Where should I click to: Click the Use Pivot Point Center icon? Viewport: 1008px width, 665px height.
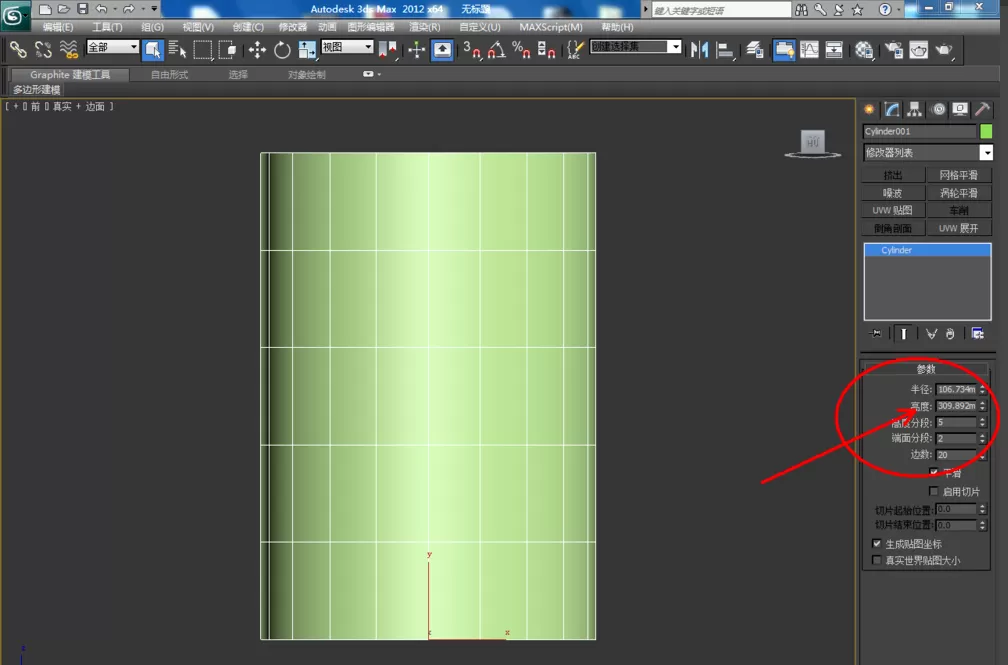coord(388,50)
